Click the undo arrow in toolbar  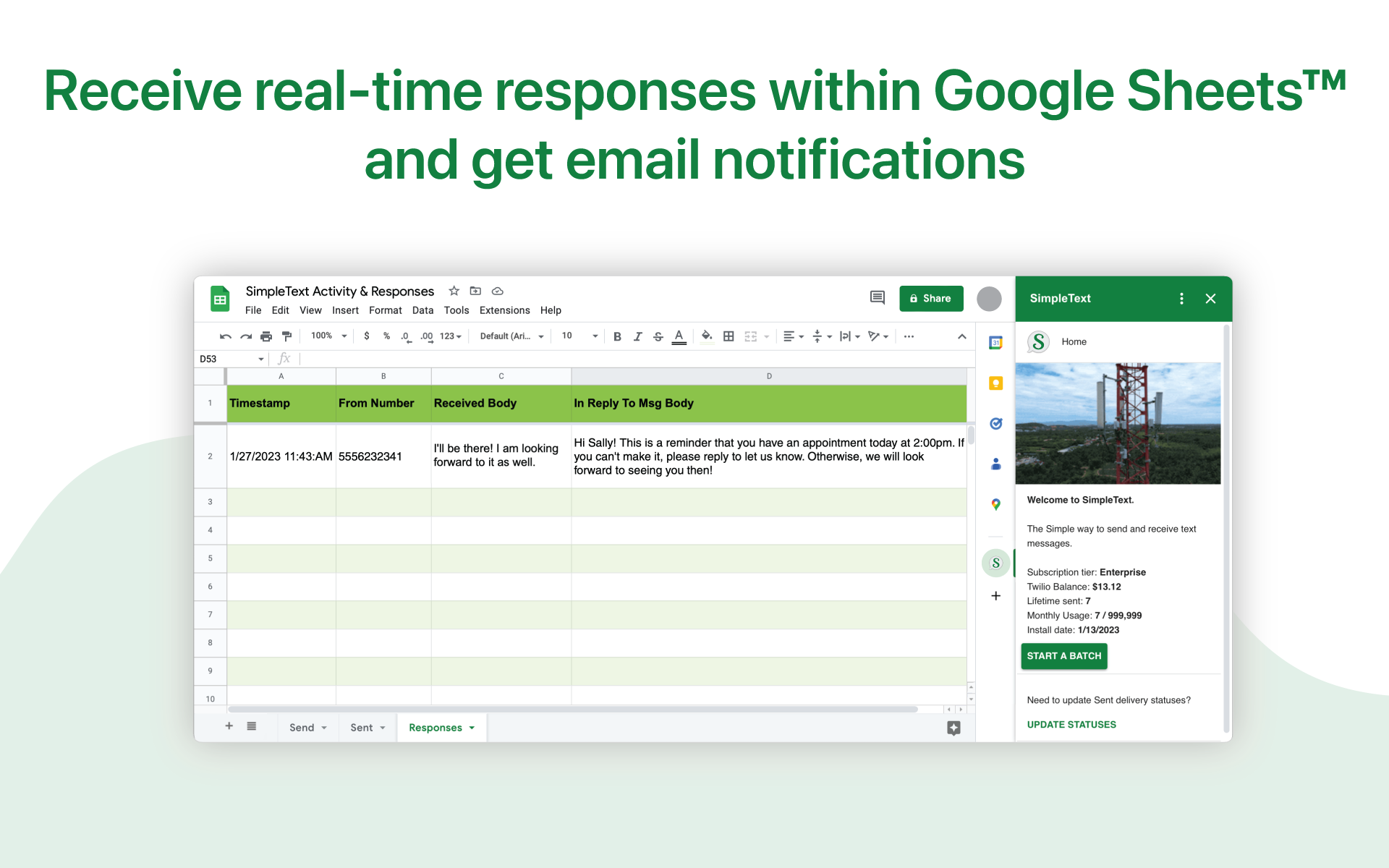coord(226,336)
